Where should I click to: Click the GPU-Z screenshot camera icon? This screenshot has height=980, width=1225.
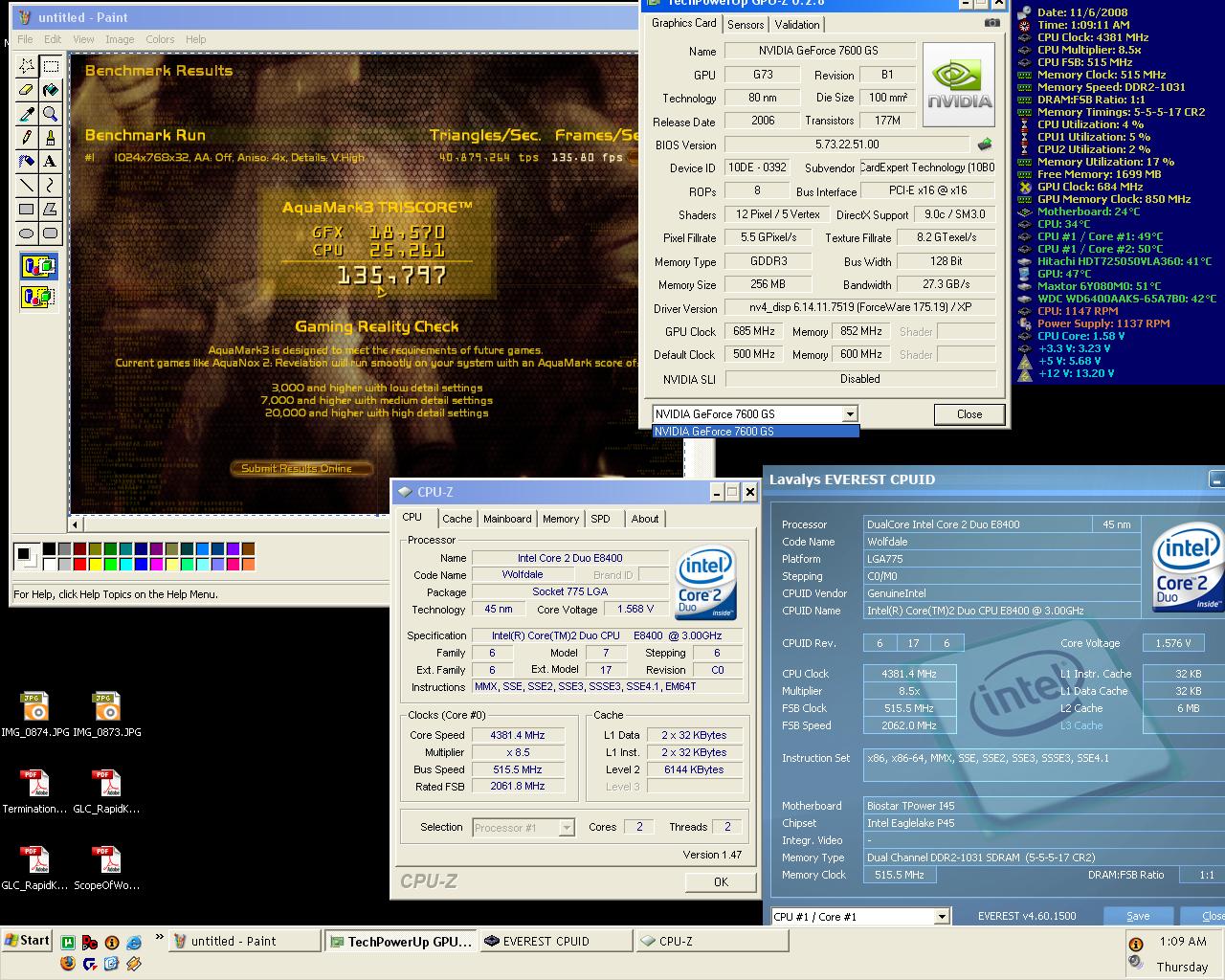(x=992, y=23)
